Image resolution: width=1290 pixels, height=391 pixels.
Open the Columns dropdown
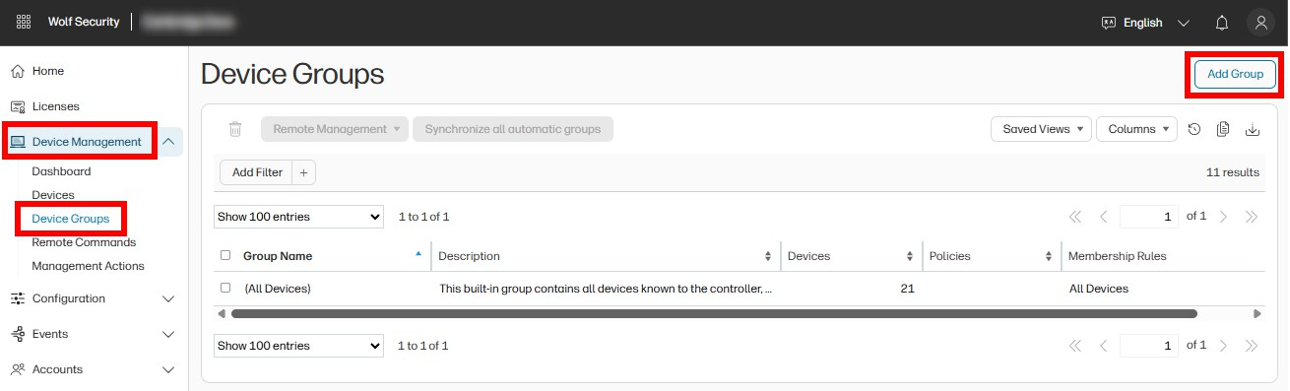(1137, 129)
